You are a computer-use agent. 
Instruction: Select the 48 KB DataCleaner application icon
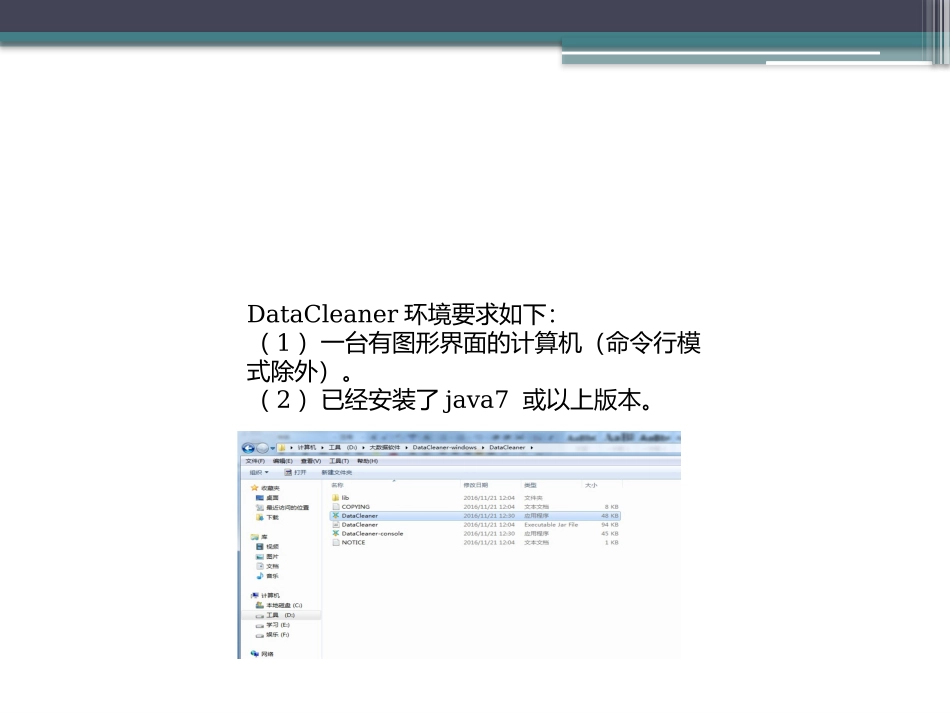point(336,516)
